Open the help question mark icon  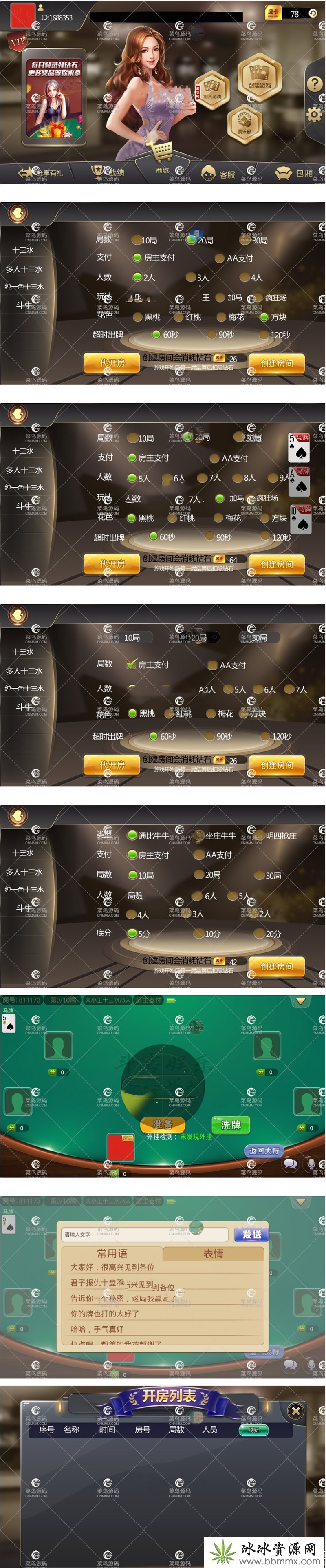point(315,84)
